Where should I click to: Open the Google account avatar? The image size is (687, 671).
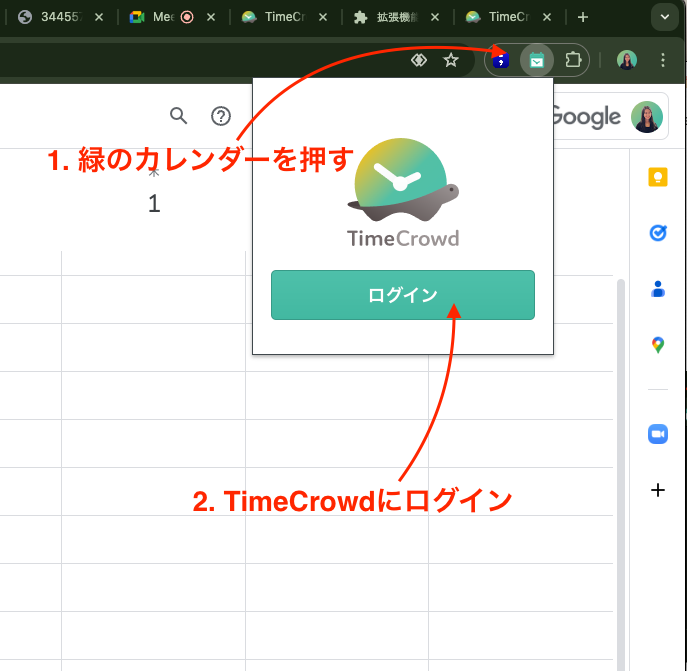(x=647, y=117)
